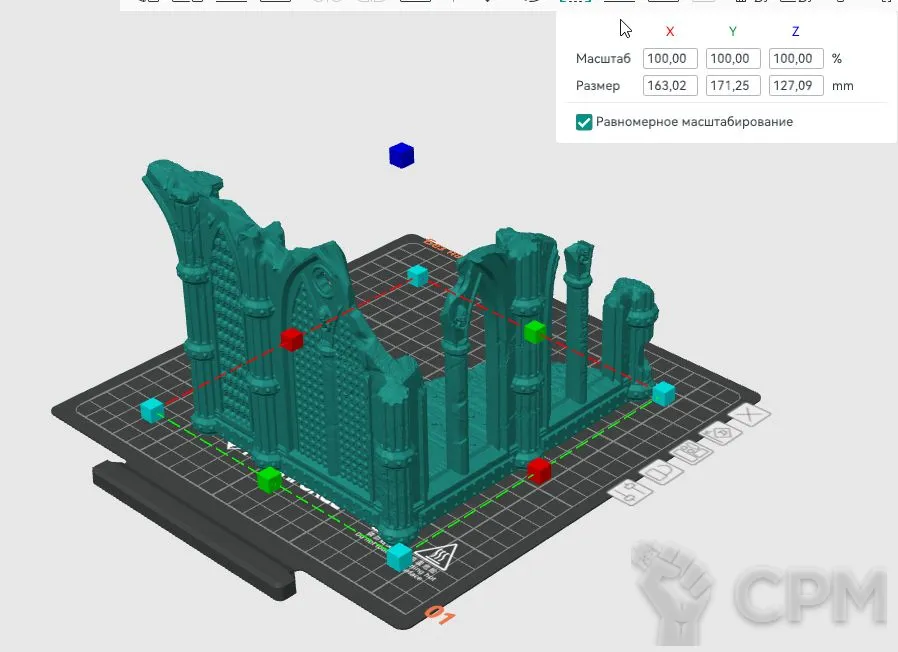Viewport: 898px width, 652px height.
Task: Focus the Размер Y field showing 171,25
Action: point(733,86)
